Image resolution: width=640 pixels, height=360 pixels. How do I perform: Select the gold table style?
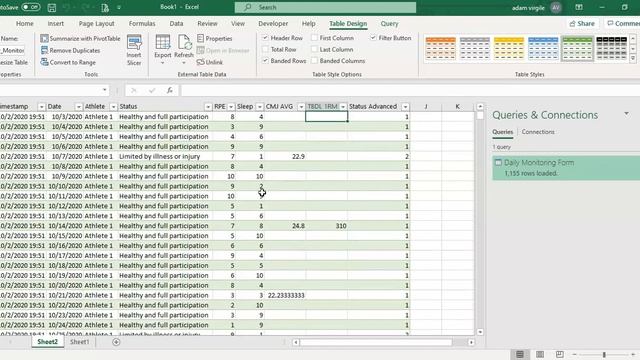click(509, 49)
